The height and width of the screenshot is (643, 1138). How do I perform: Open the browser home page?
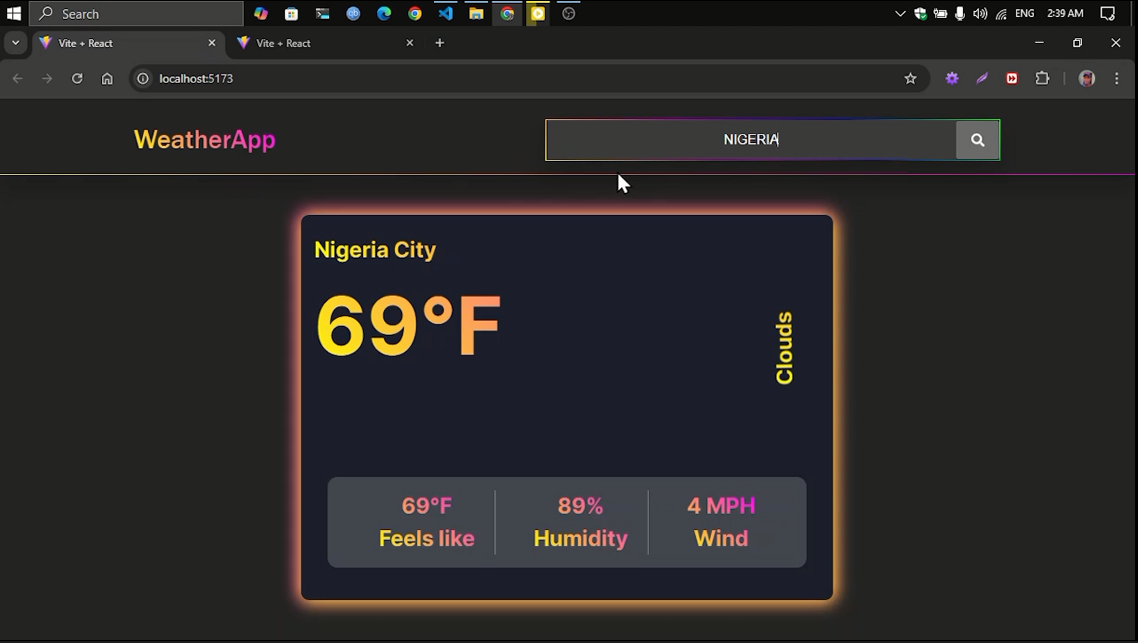107,78
